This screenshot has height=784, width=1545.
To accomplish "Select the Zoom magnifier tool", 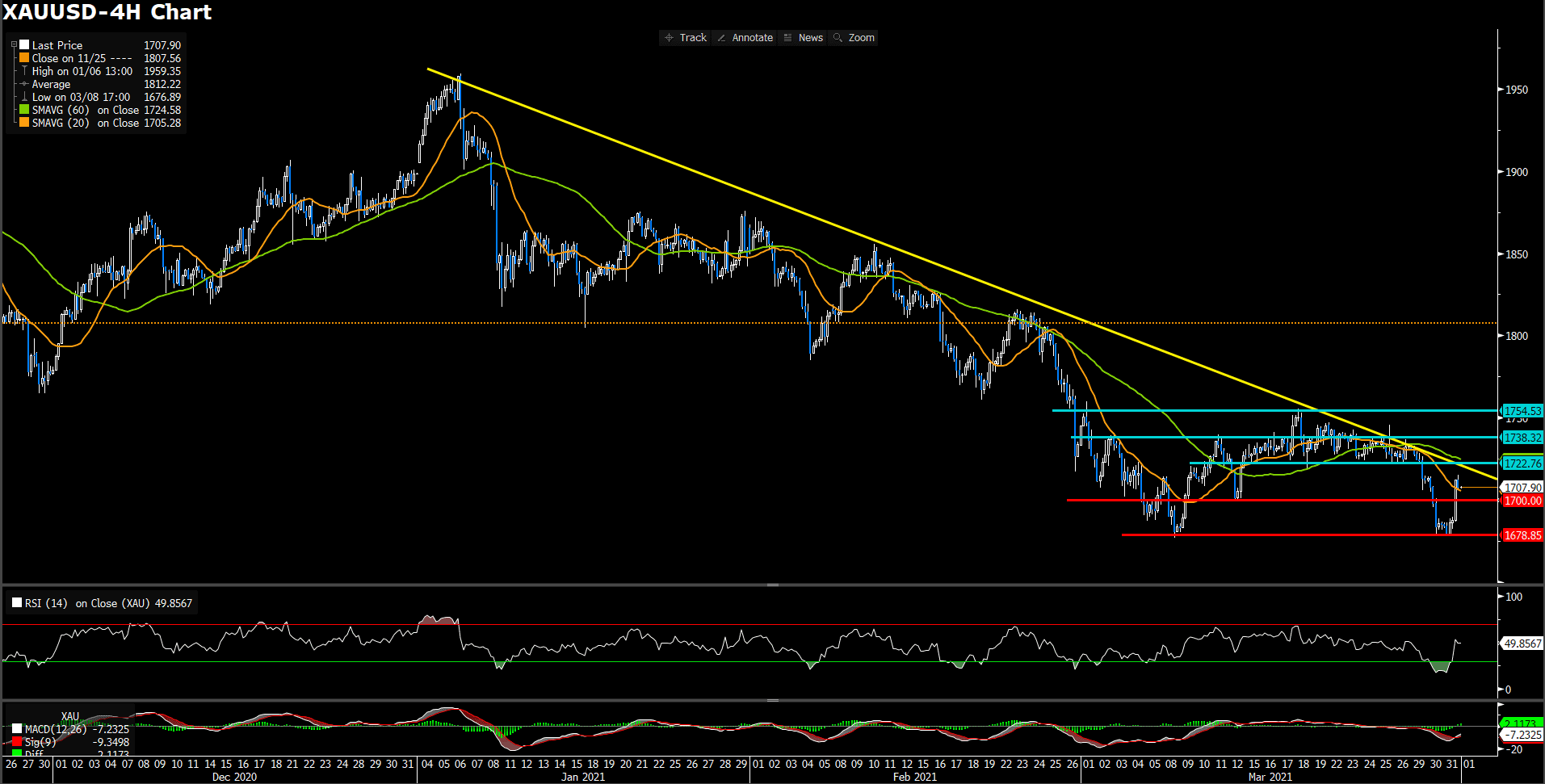I will pyautogui.click(x=854, y=38).
